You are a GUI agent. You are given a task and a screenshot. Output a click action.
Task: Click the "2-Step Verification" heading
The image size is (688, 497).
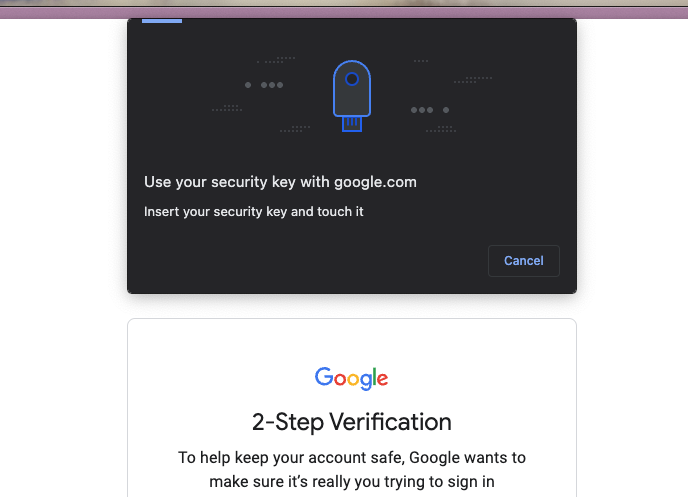(x=351, y=422)
